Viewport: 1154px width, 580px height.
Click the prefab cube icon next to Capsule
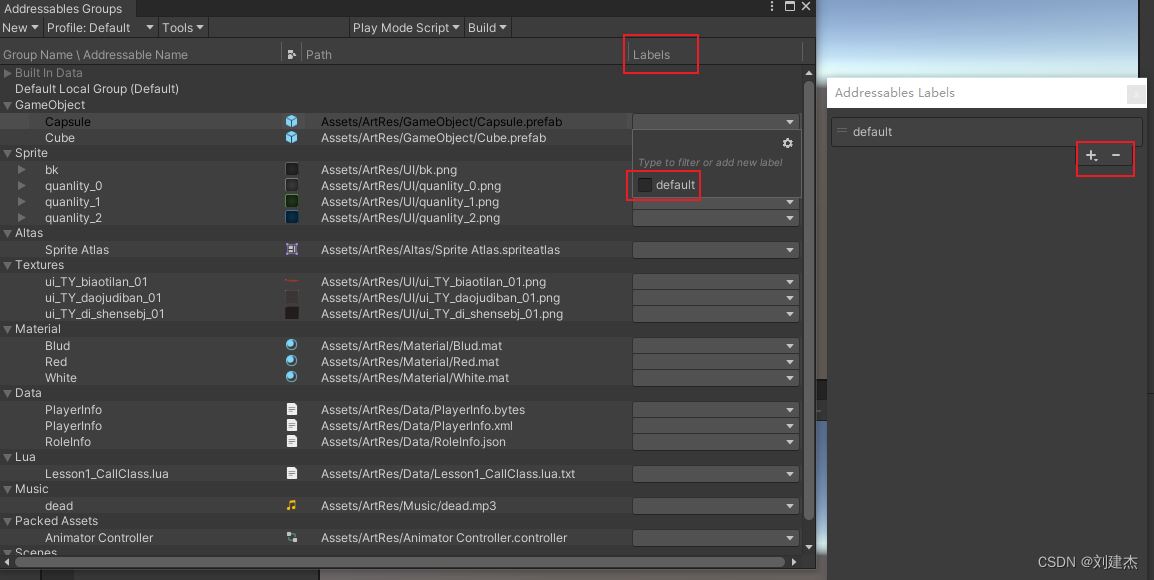pos(292,121)
